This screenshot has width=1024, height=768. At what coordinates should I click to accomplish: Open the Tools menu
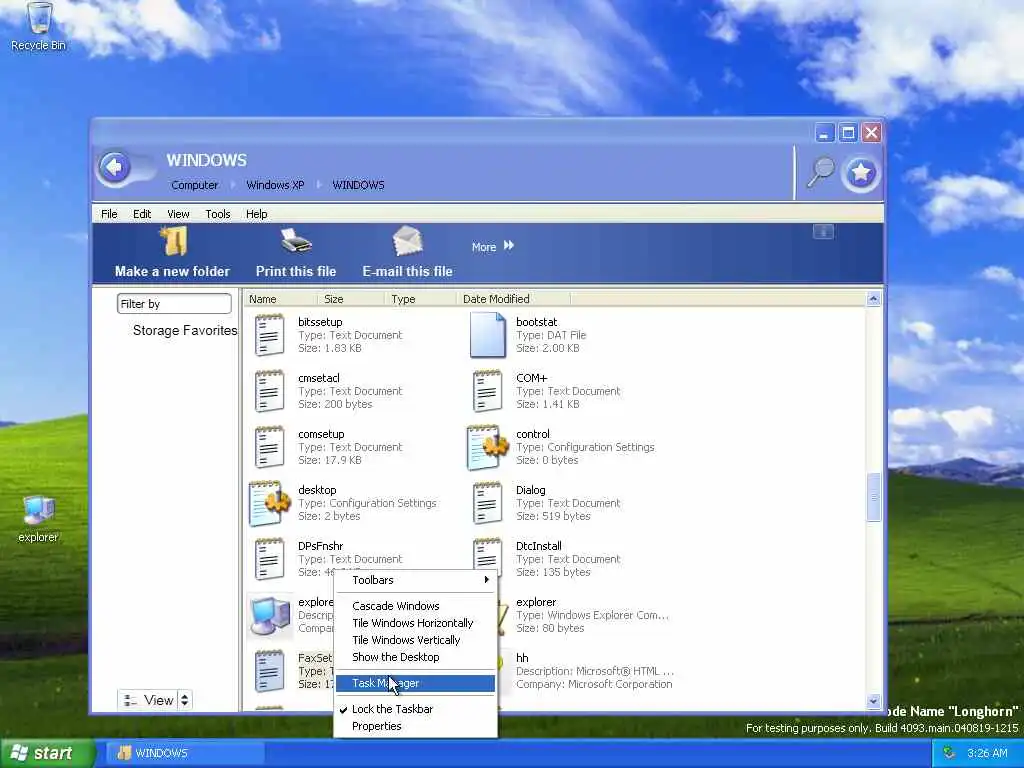[x=217, y=214]
